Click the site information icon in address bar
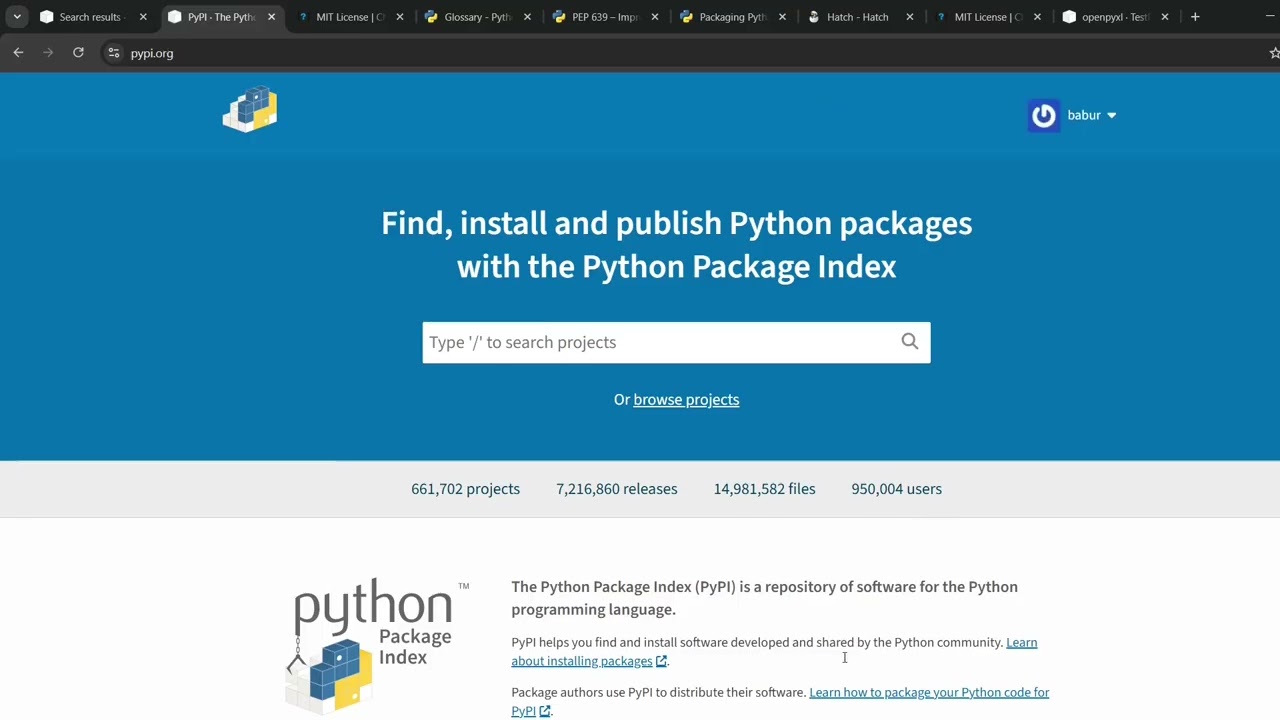The image size is (1280, 720). point(114,53)
